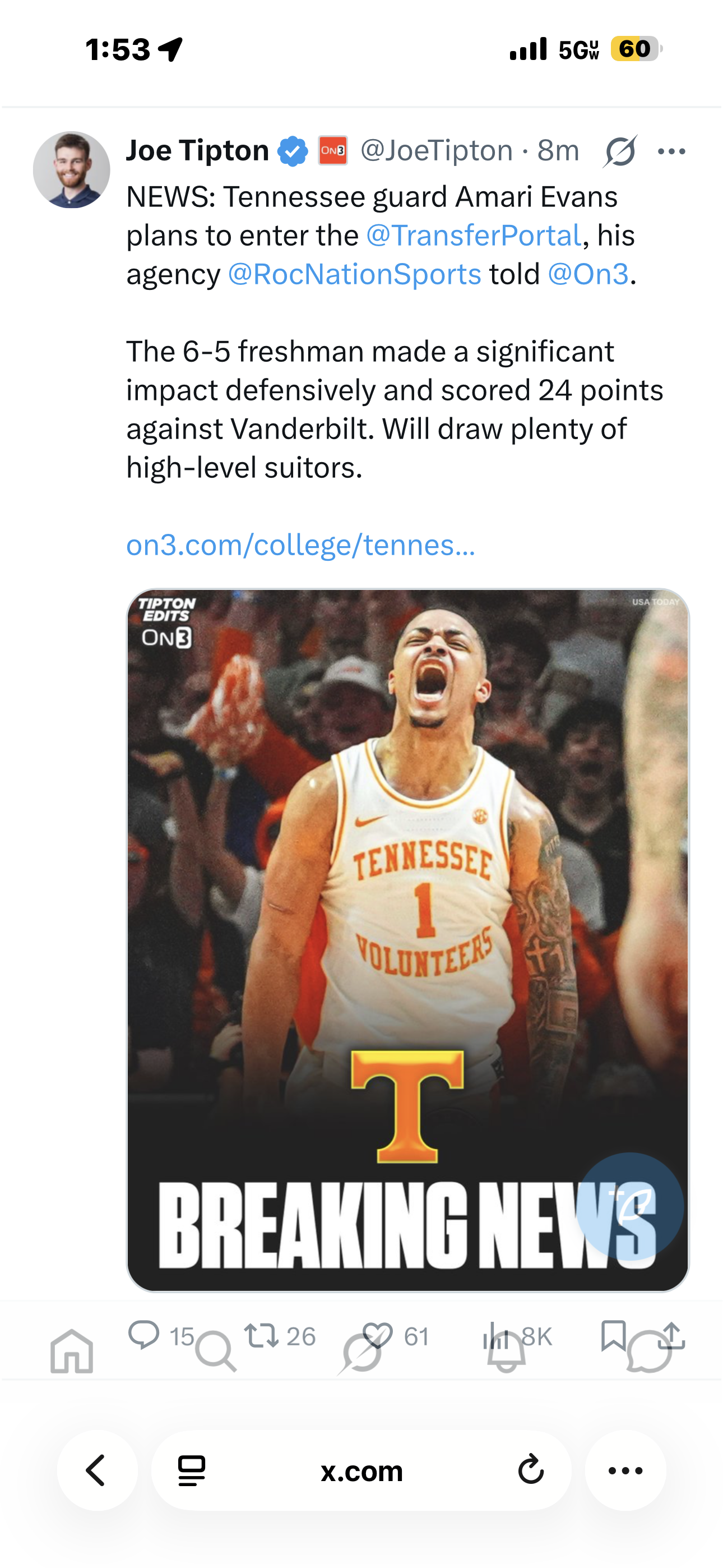723x1568 pixels.
Task: Bookmark the Amari Evans tweet
Action: pos(613,1334)
